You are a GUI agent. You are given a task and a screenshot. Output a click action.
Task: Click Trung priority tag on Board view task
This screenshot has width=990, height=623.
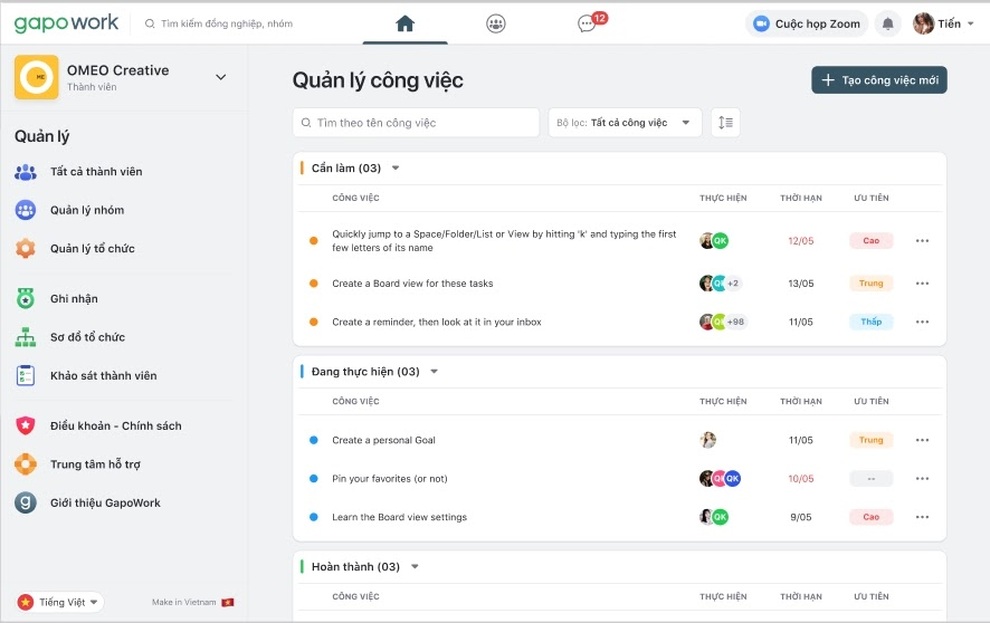pyautogui.click(x=871, y=283)
